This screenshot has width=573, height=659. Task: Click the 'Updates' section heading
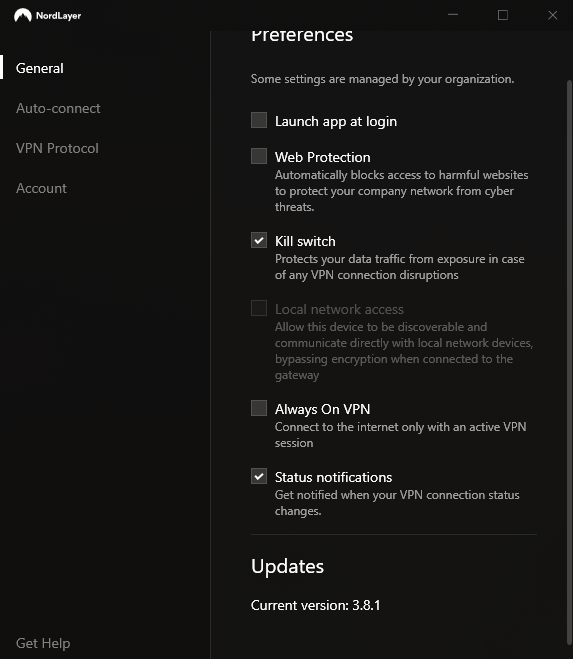click(287, 567)
